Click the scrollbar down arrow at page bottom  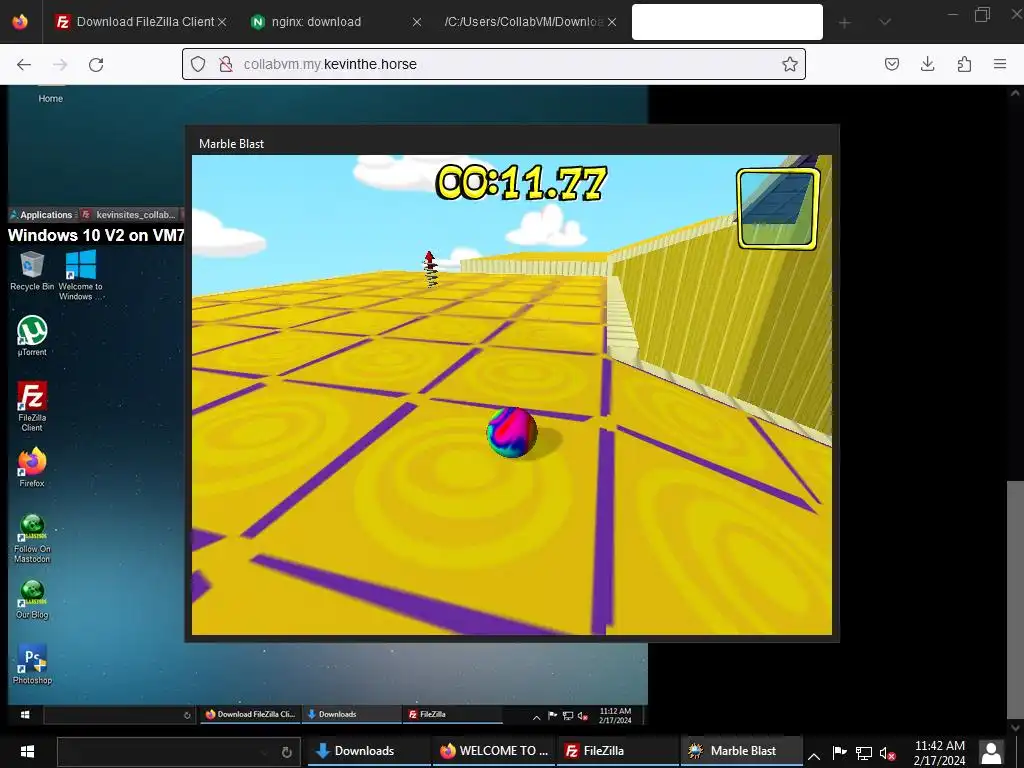coord(1015,726)
